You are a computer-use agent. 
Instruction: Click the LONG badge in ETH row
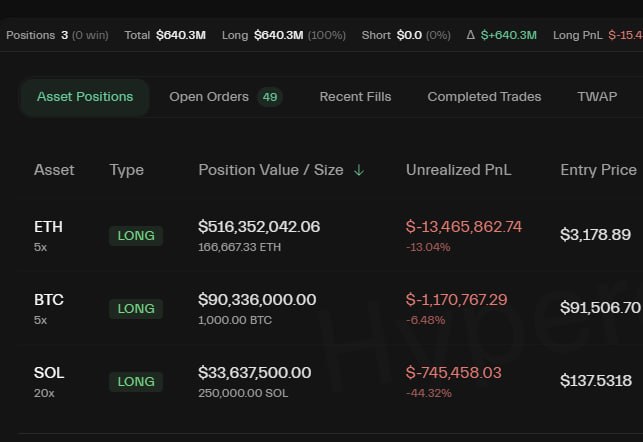(136, 236)
